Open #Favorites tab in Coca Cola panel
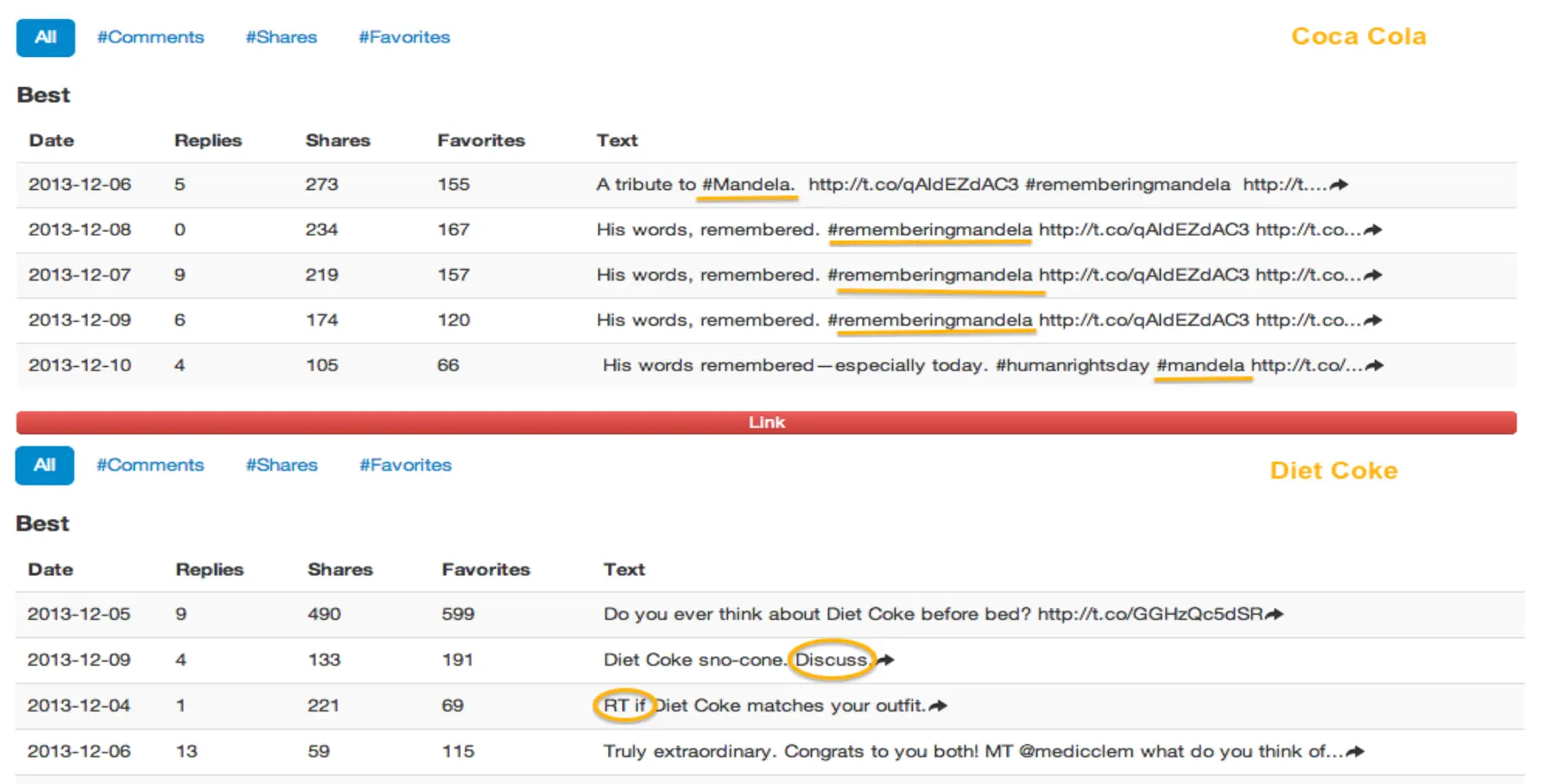 pyautogui.click(x=404, y=37)
